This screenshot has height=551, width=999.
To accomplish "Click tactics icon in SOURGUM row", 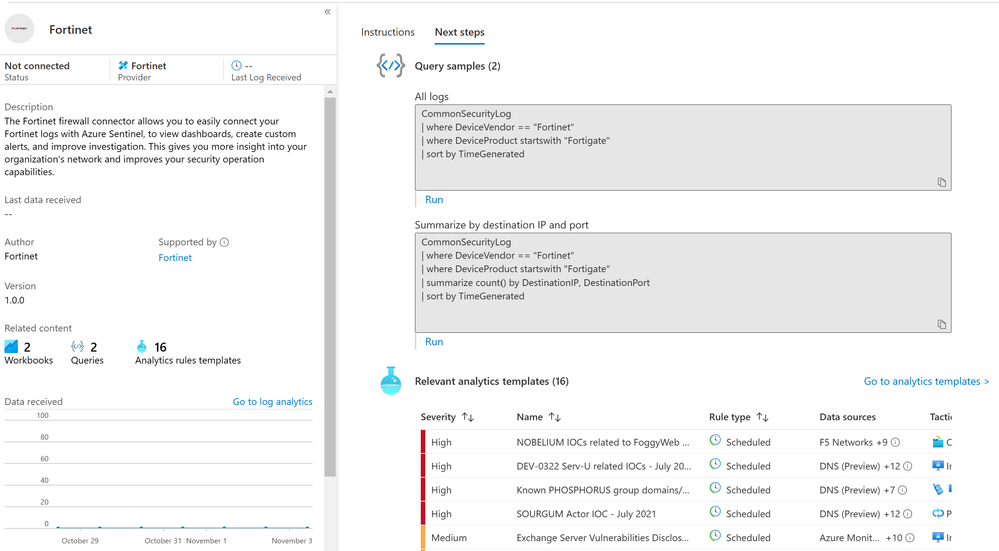I will tap(938, 513).
